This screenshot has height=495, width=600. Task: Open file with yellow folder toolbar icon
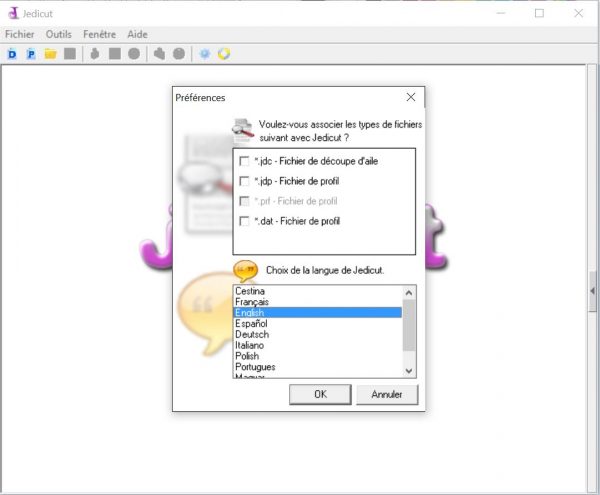coord(51,54)
